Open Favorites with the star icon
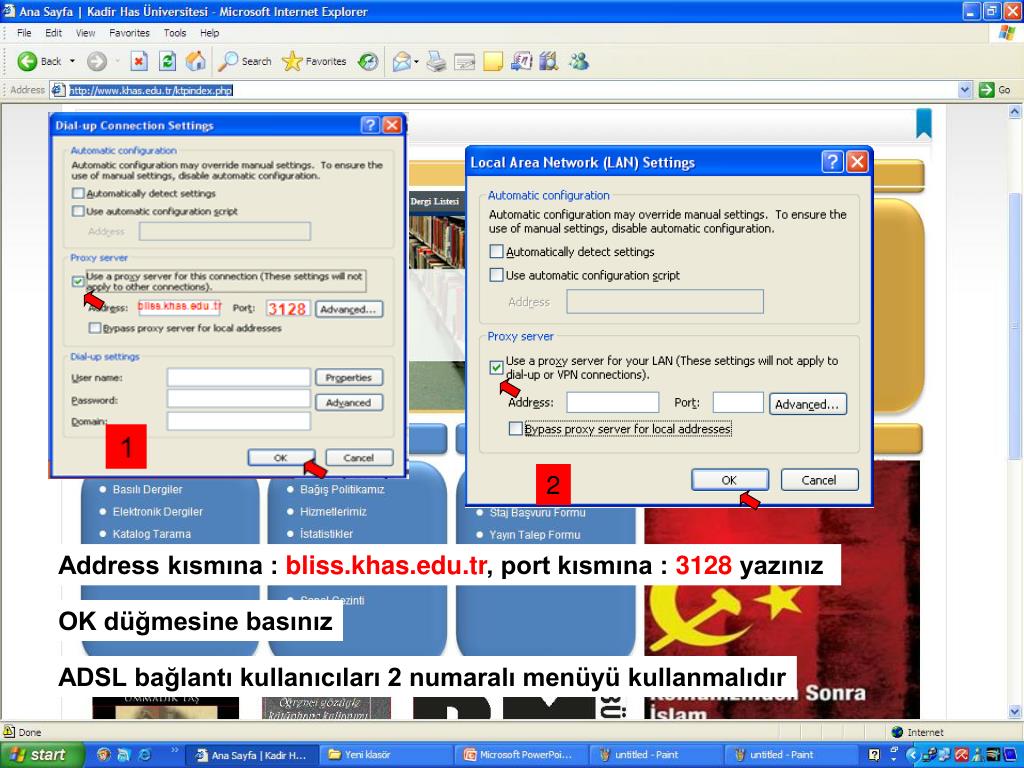The image size is (1024, 768). coord(292,61)
